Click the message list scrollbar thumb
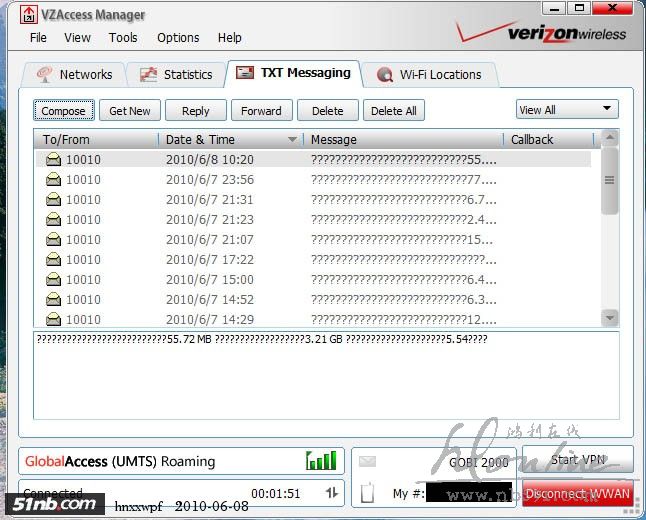The height and width of the screenshot is (520, 646). click(610, 180)
